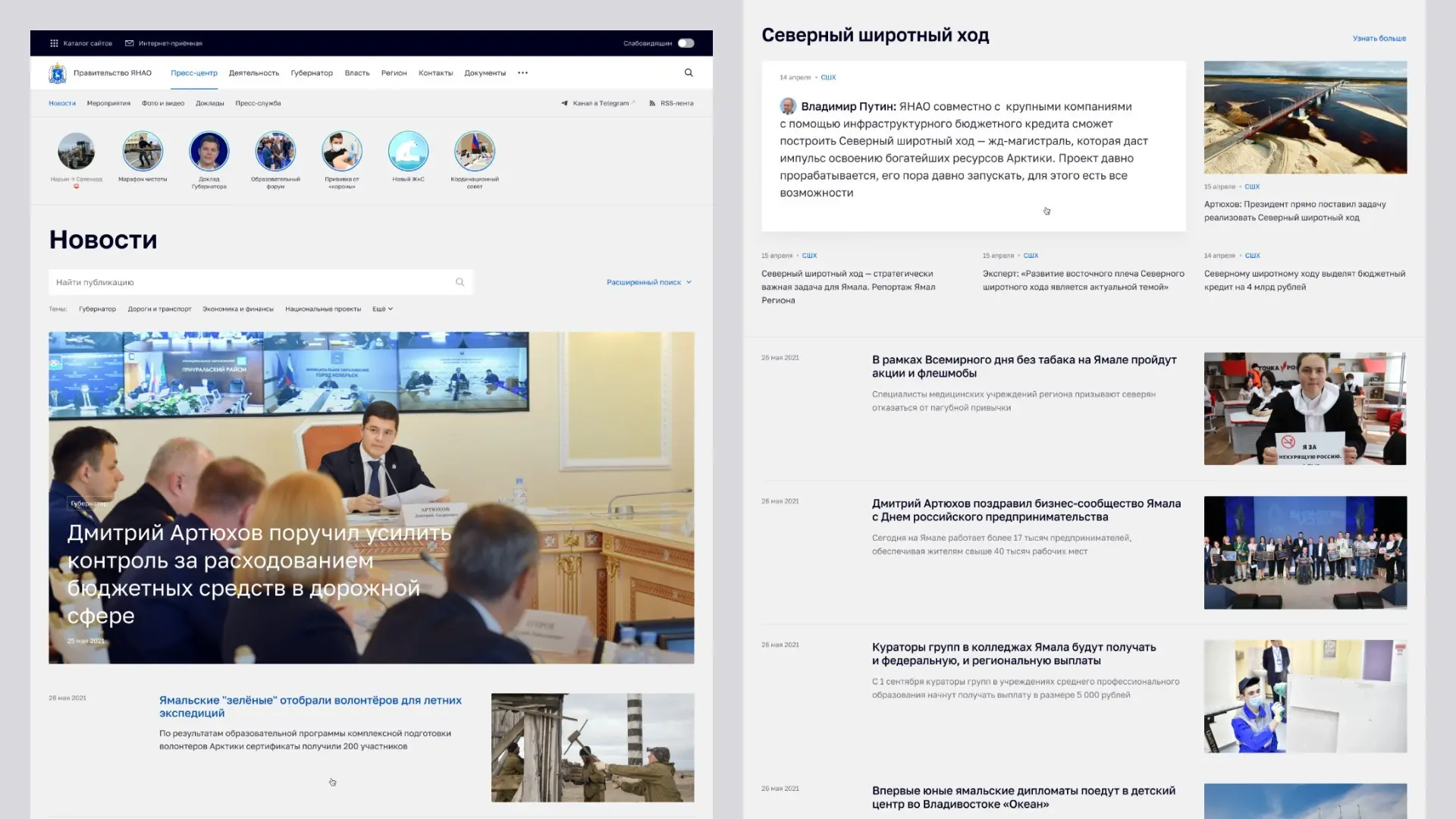Open the Доклад Губернатора story circle

[209, 152]
